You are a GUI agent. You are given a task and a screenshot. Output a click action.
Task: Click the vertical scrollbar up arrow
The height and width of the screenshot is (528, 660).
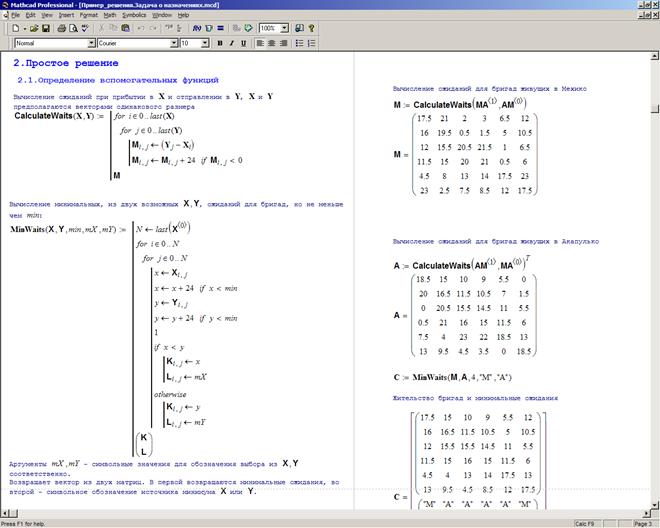655,56
